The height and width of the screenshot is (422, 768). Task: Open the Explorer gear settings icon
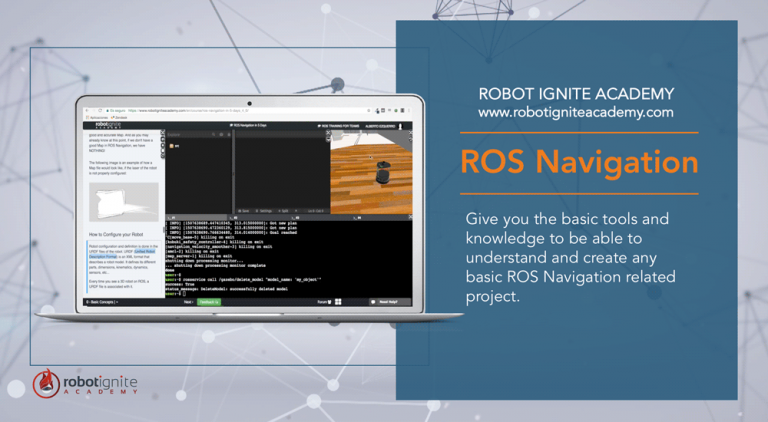coord(221,135)
